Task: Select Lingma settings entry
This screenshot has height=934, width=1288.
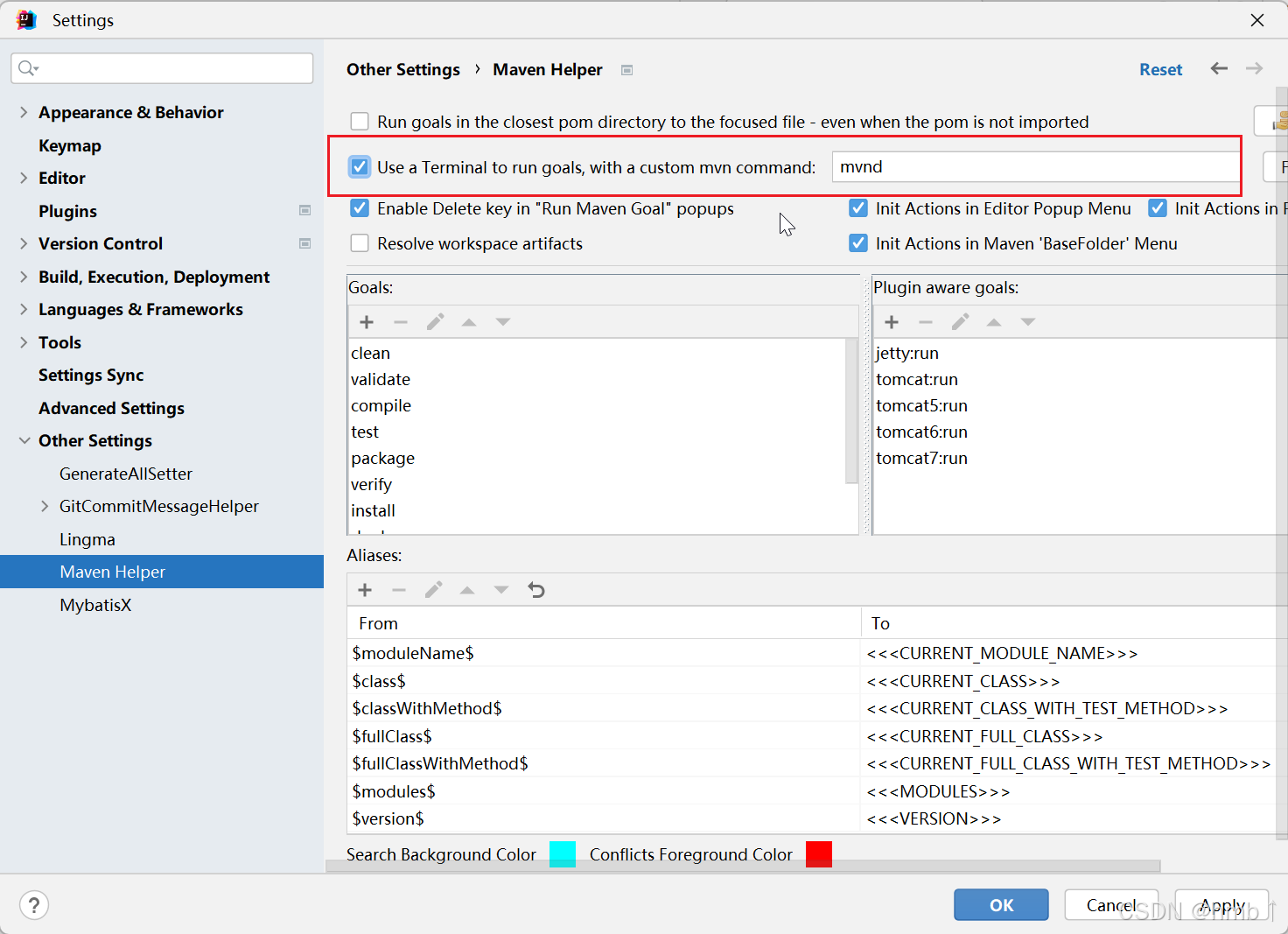Action: [x=87, y=539]
